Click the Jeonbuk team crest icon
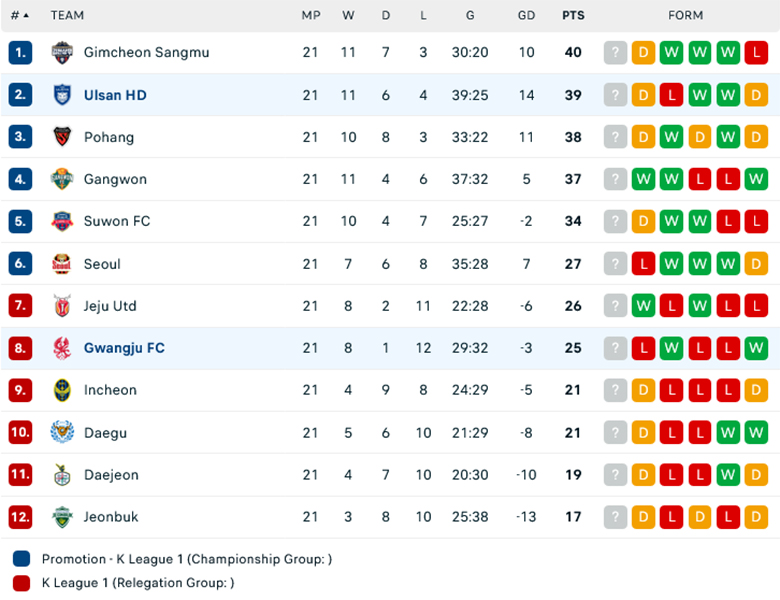The width and height of the screenshot is (780, 600). click(62, 517)
